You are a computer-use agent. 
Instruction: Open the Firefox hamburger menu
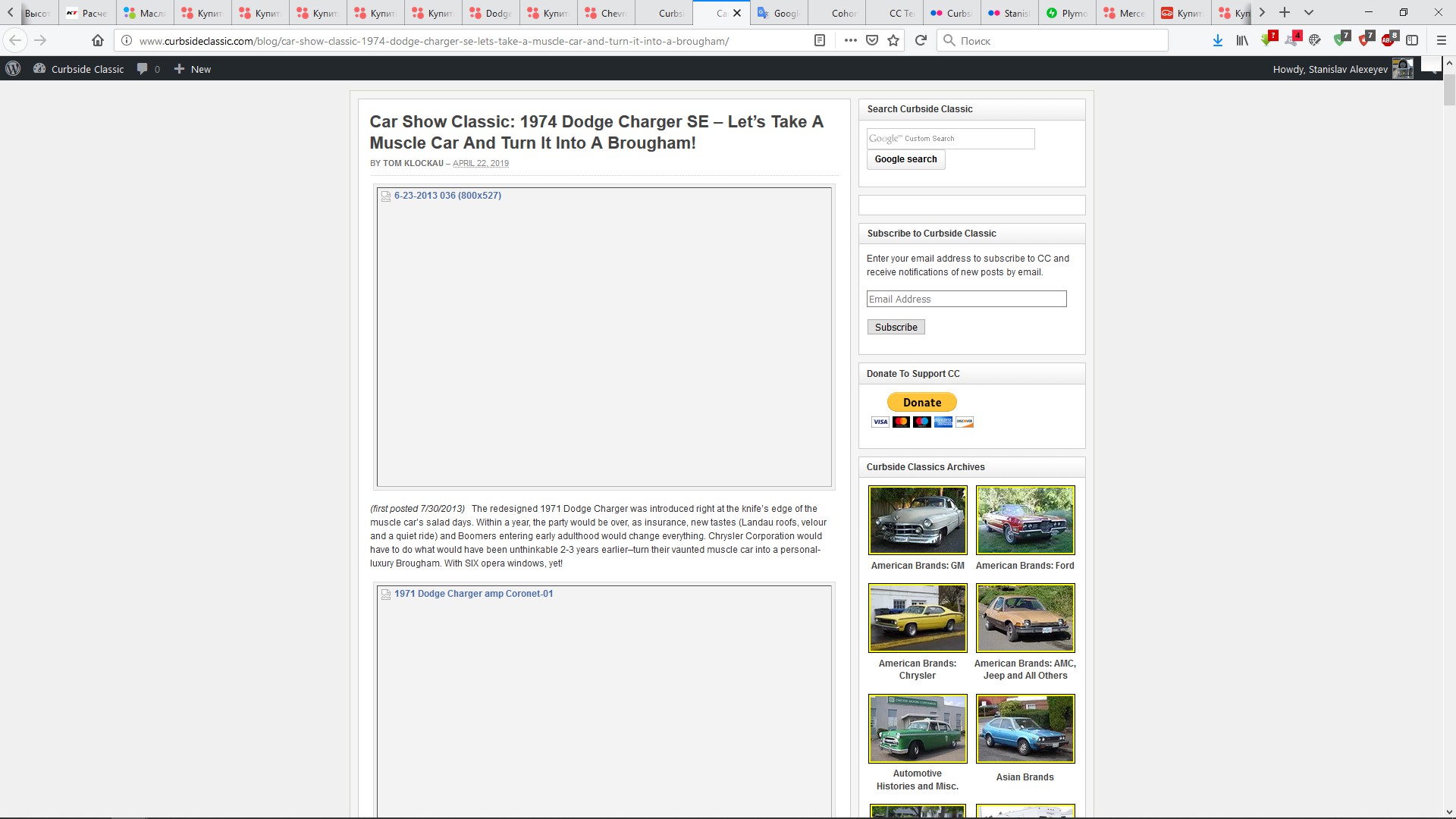(x=1442, y=41)
